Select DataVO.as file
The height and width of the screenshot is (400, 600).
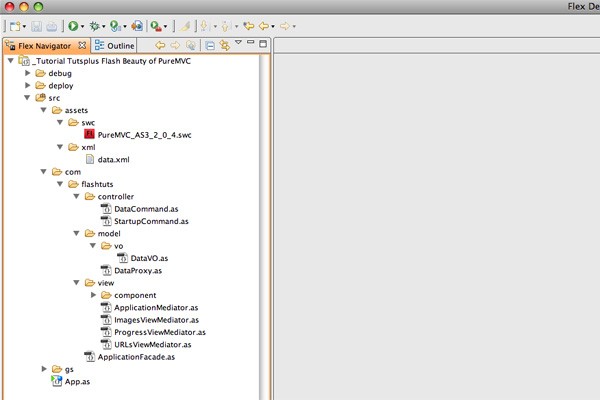(149, 258)
